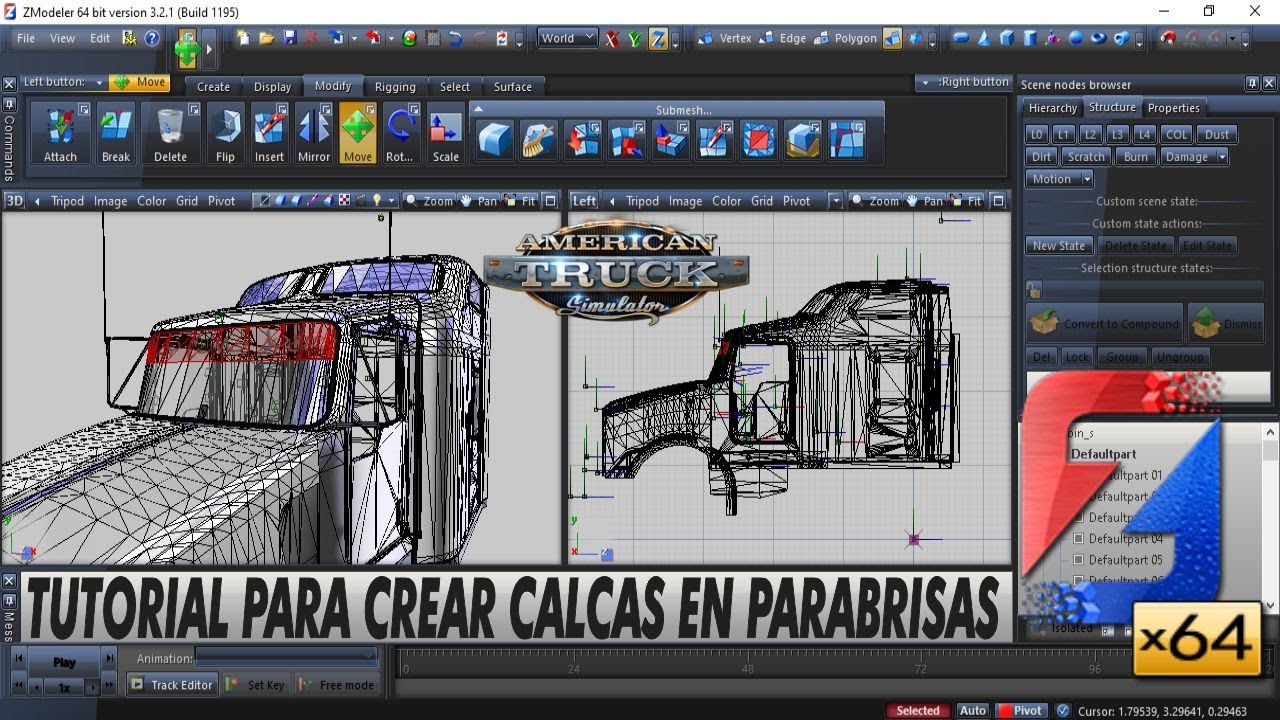
Task: Click the Set Key button
Action: coord(256,685)
